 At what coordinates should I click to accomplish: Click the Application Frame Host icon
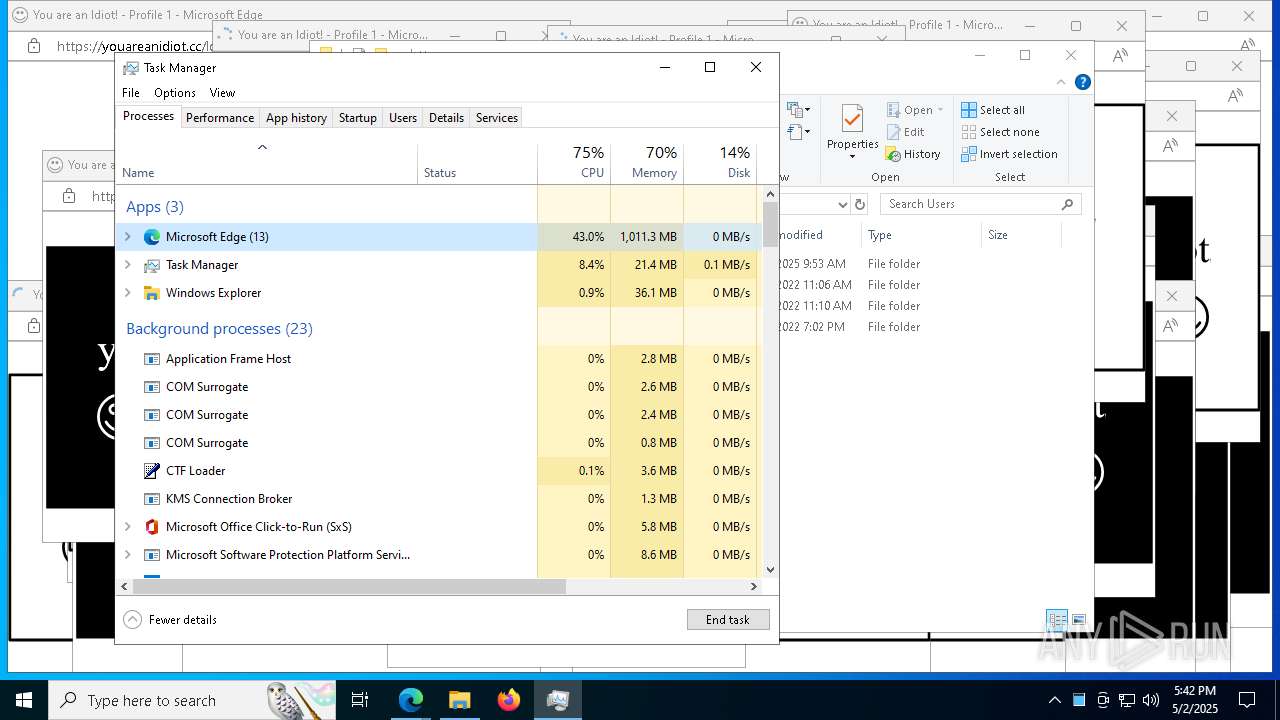(152, 359)
